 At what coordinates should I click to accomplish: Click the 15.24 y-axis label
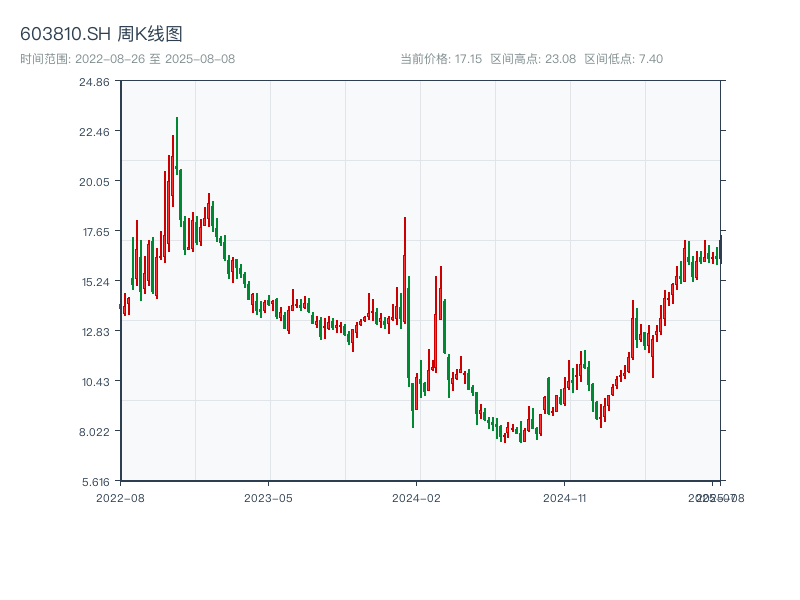(96, 282)
